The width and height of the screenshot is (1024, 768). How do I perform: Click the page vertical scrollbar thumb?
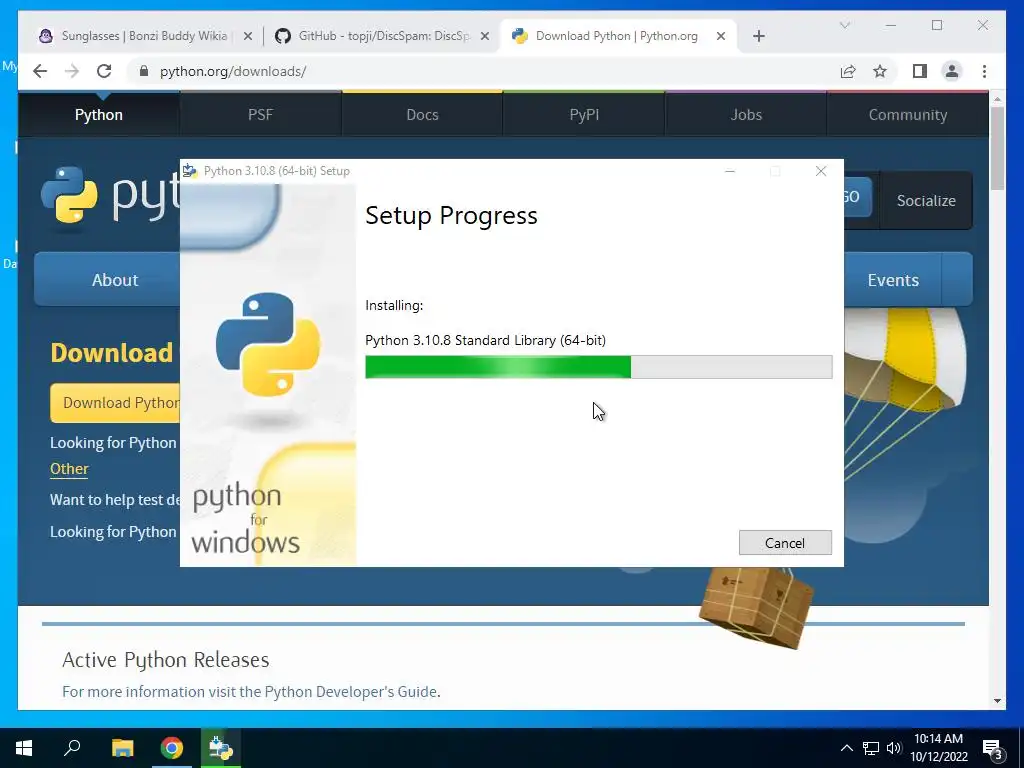point(997,148)
